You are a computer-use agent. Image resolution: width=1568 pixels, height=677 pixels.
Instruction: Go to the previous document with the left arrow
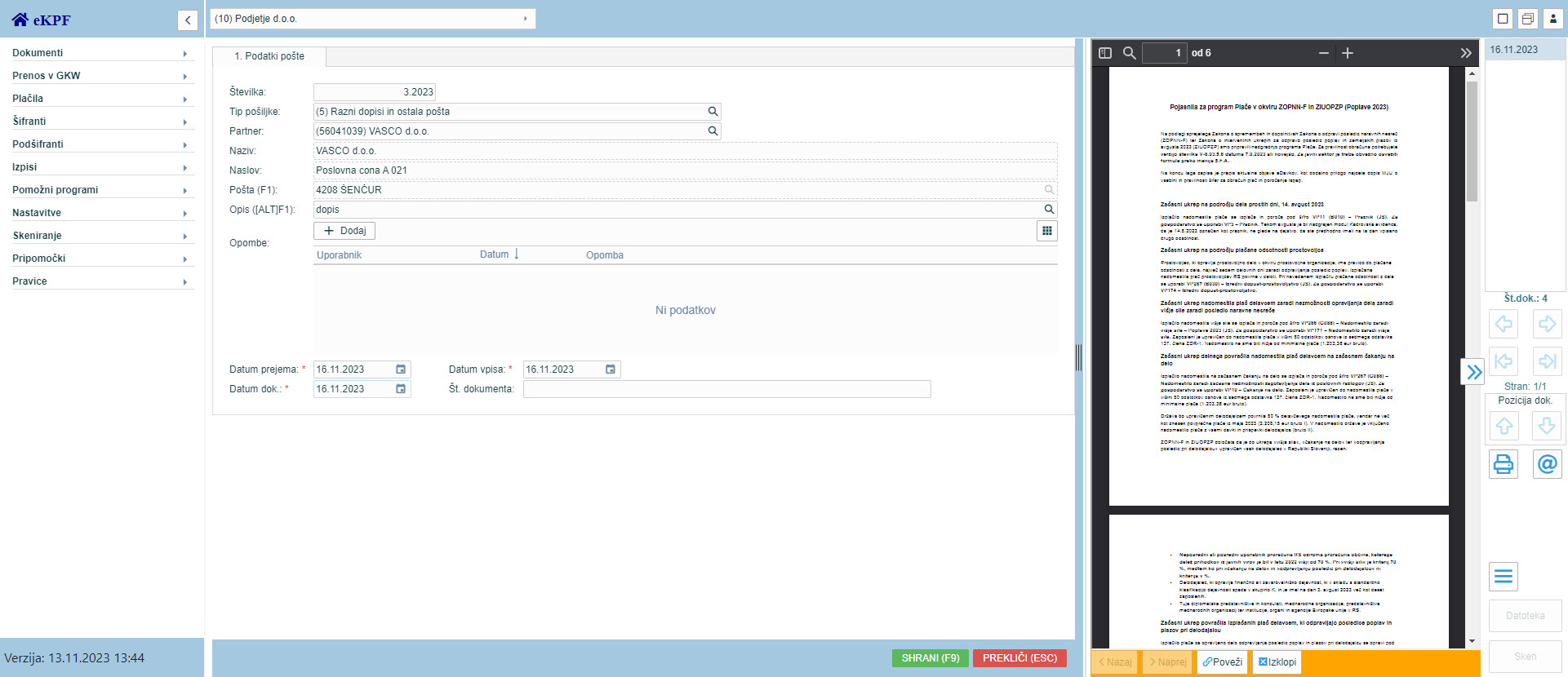pyautogui.click(x=1504, y=325)
